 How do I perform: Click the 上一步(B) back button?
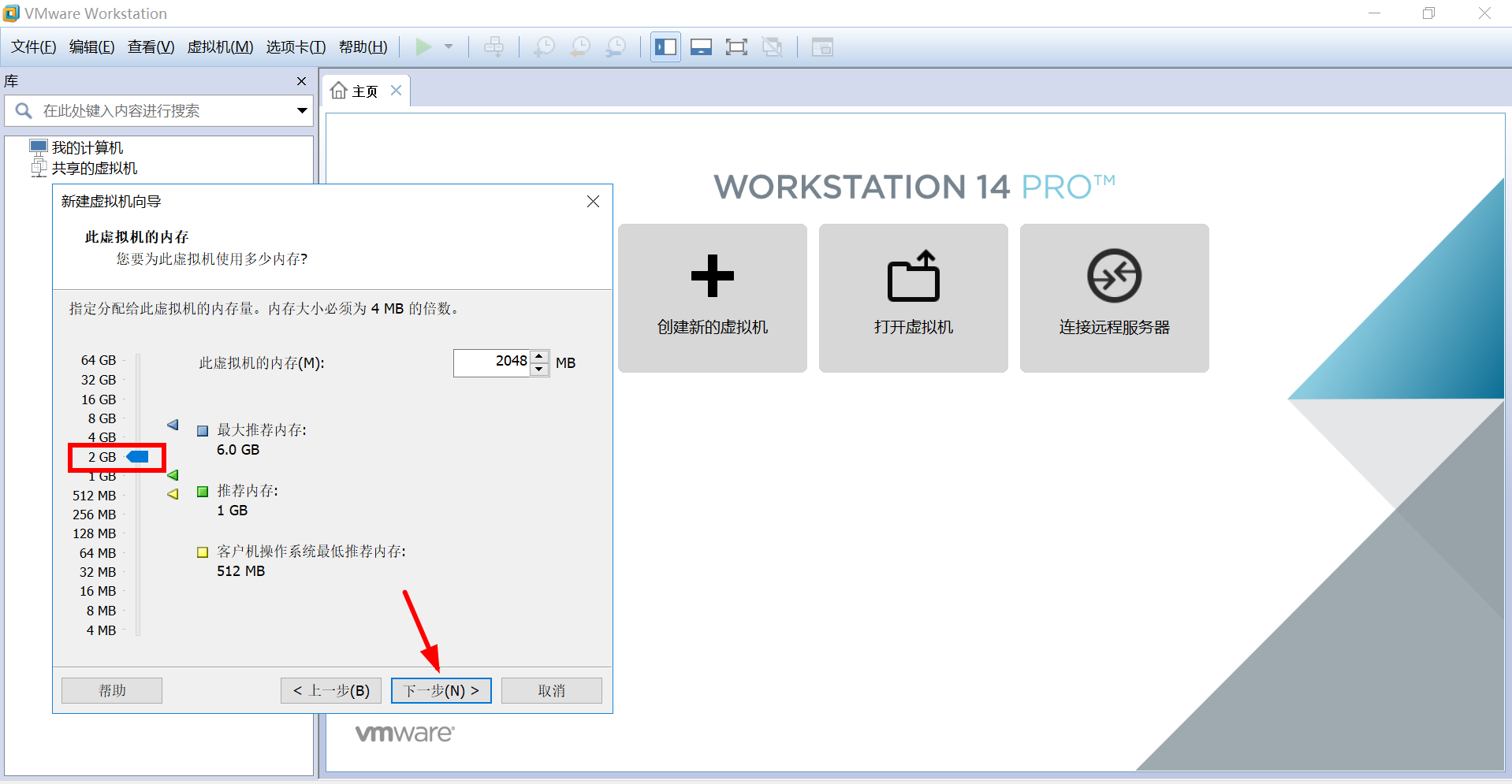pyautogui.click(x=331, y=690)
